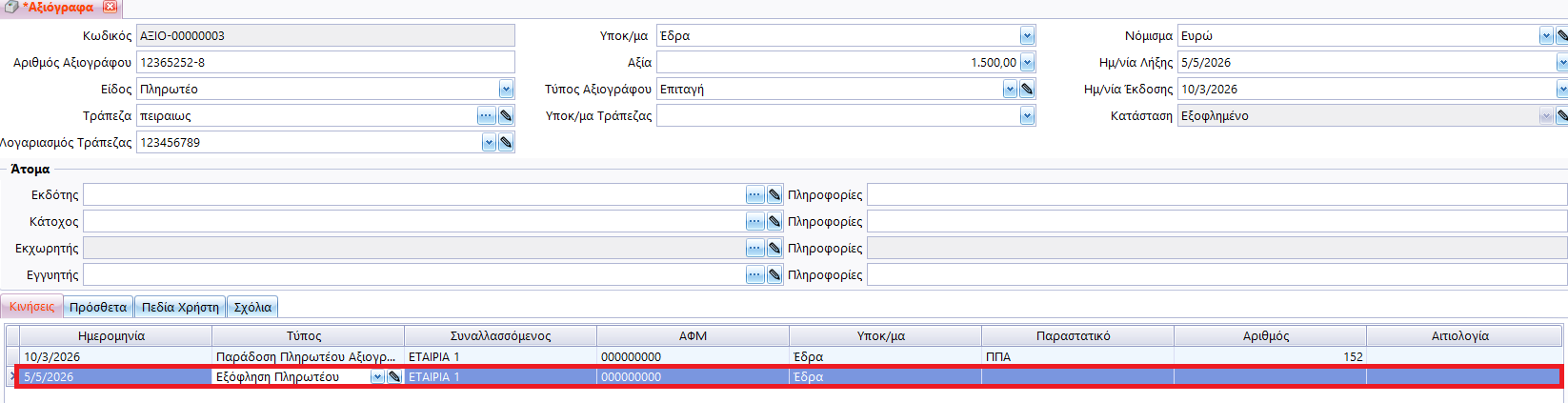Click the edit icon beside Εξόφληση Πληρωτέου cell
The image size is (1568, 403).
pyautogui.click(x=394, y=377)
